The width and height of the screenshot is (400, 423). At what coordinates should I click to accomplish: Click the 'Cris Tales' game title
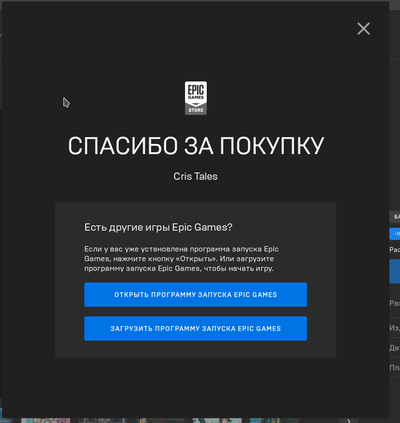click(x=195, y=176)
